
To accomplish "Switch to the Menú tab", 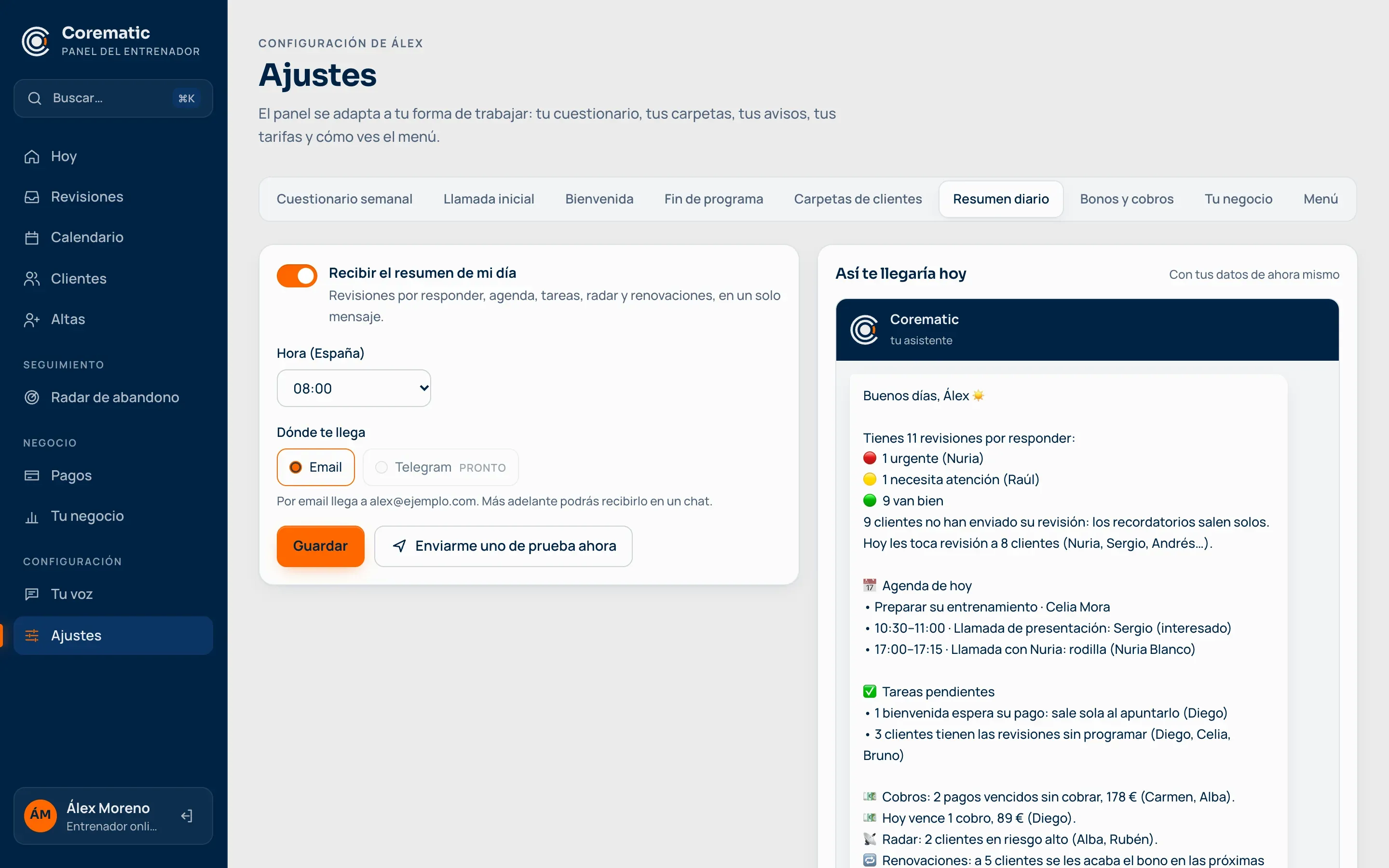I will (x=1320, y=199).
